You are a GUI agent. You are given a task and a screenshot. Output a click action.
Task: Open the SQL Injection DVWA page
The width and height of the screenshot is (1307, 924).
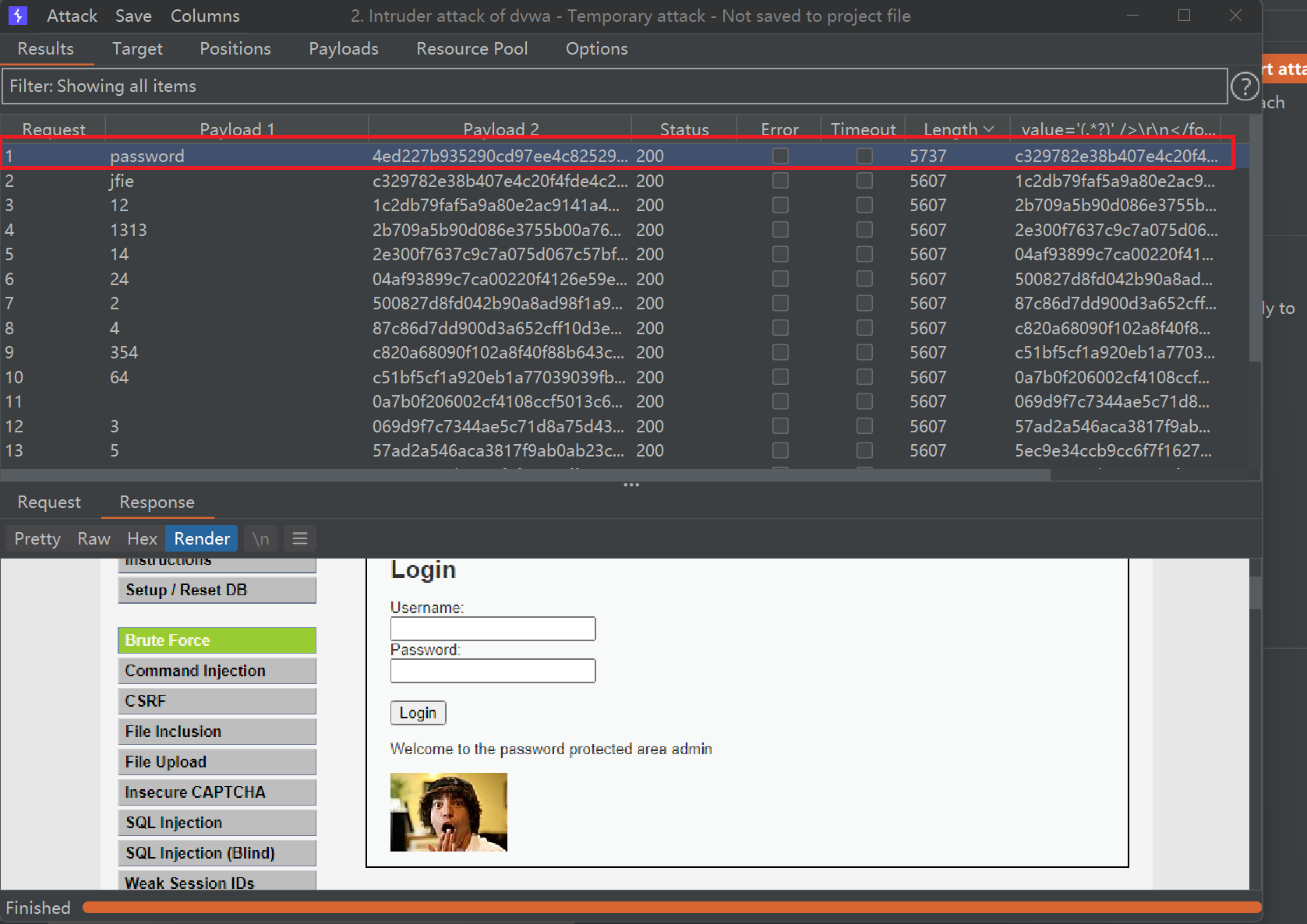click(x=217, y=823)
